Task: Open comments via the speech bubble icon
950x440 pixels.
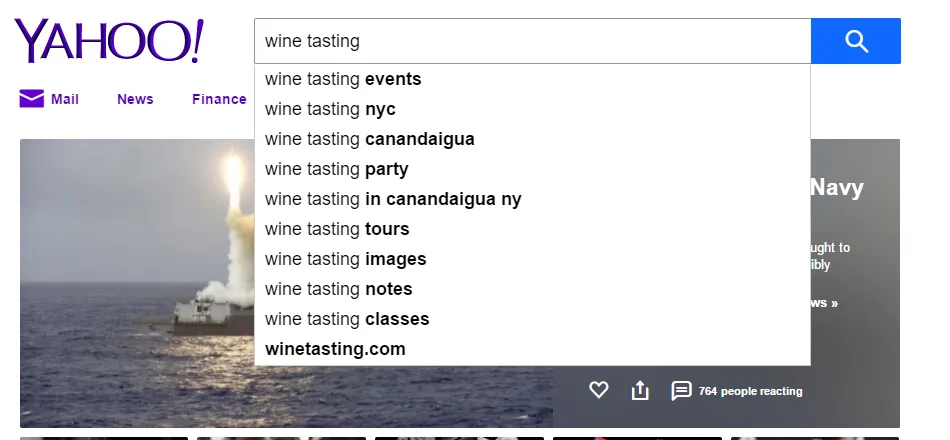Action: 681,391
